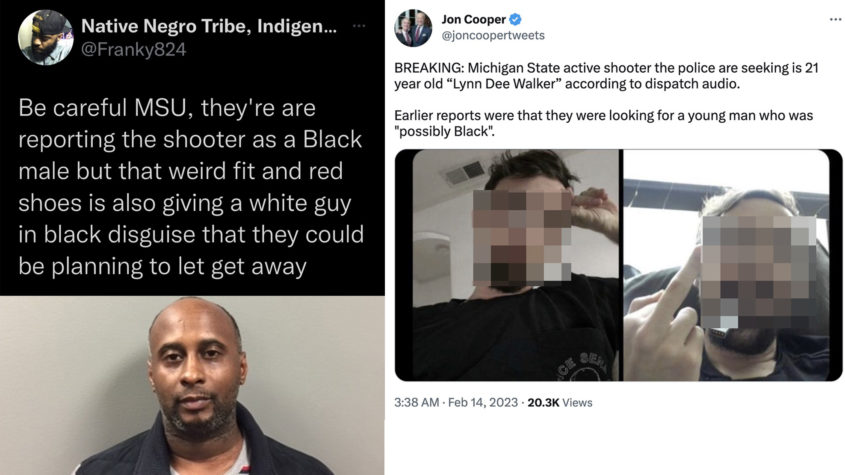The height and width of the screenshot is (475, 845).
Task: Click the Feb 14, 2023 date
Action: coord(482,403)
